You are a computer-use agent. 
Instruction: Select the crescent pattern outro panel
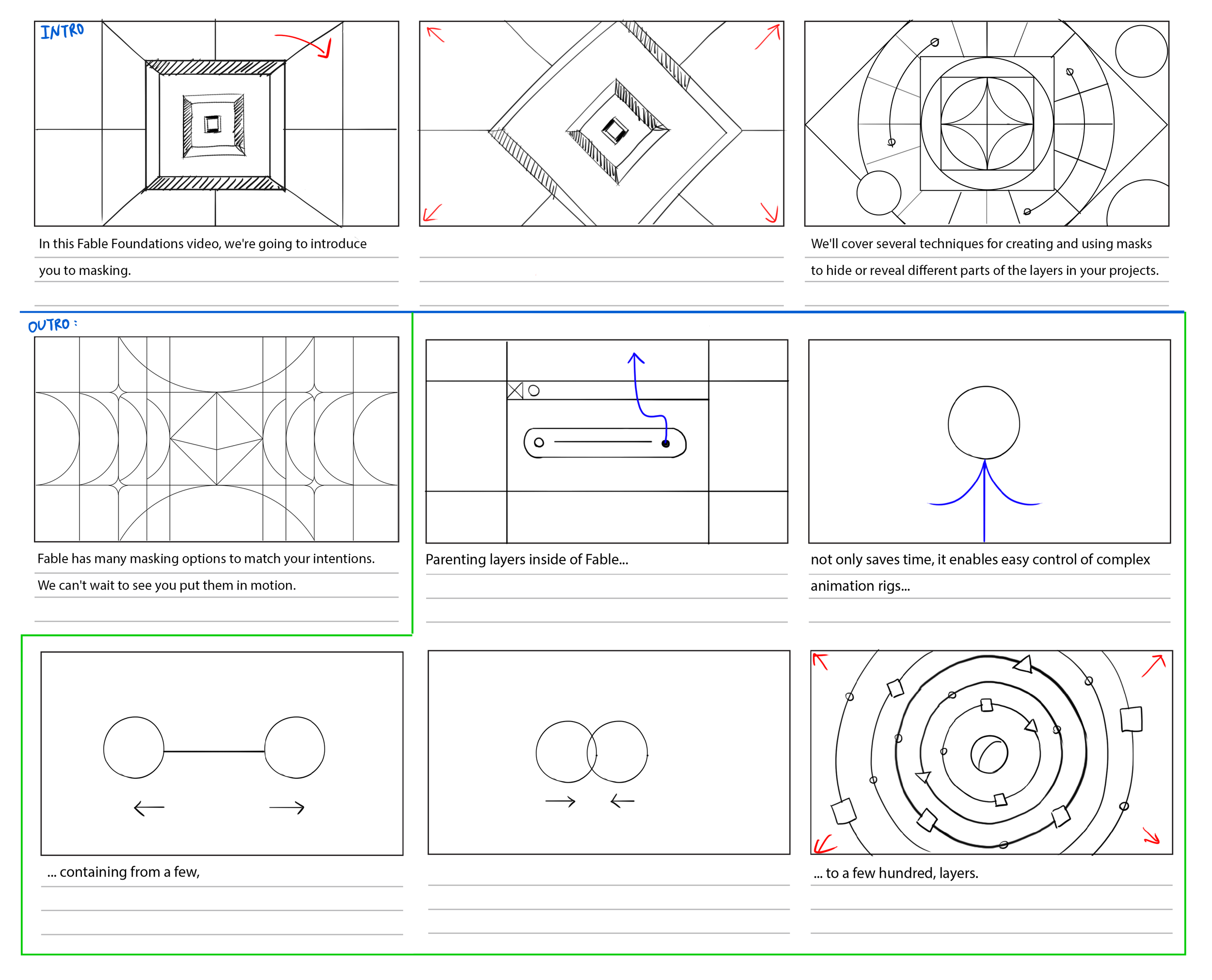click(216, 439)
